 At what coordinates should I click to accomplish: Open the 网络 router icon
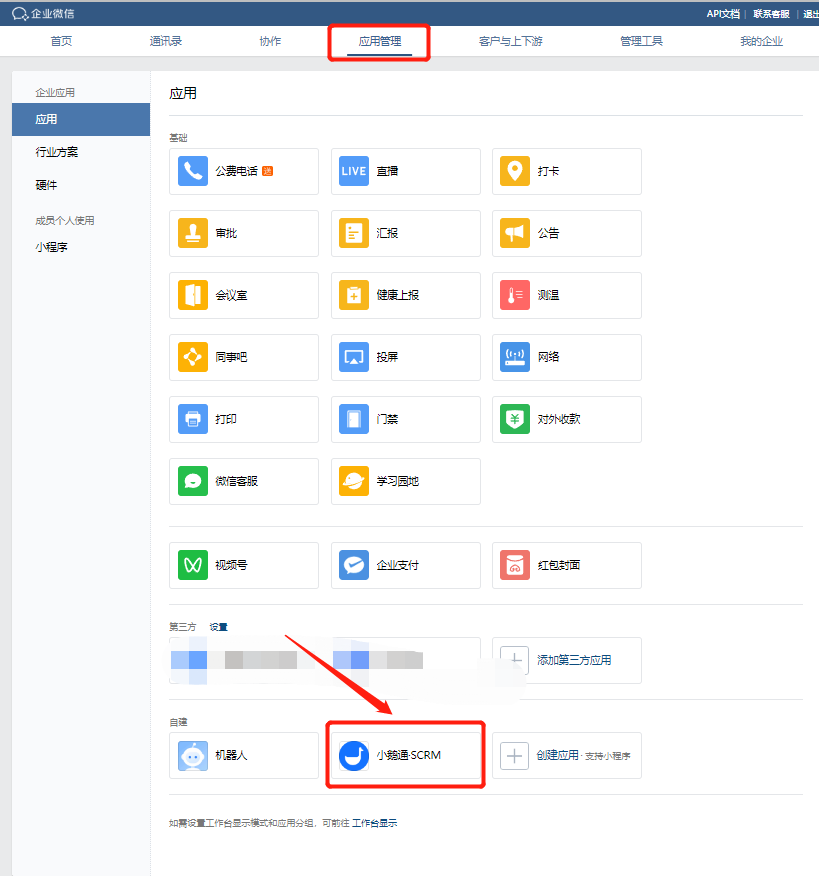515,357
